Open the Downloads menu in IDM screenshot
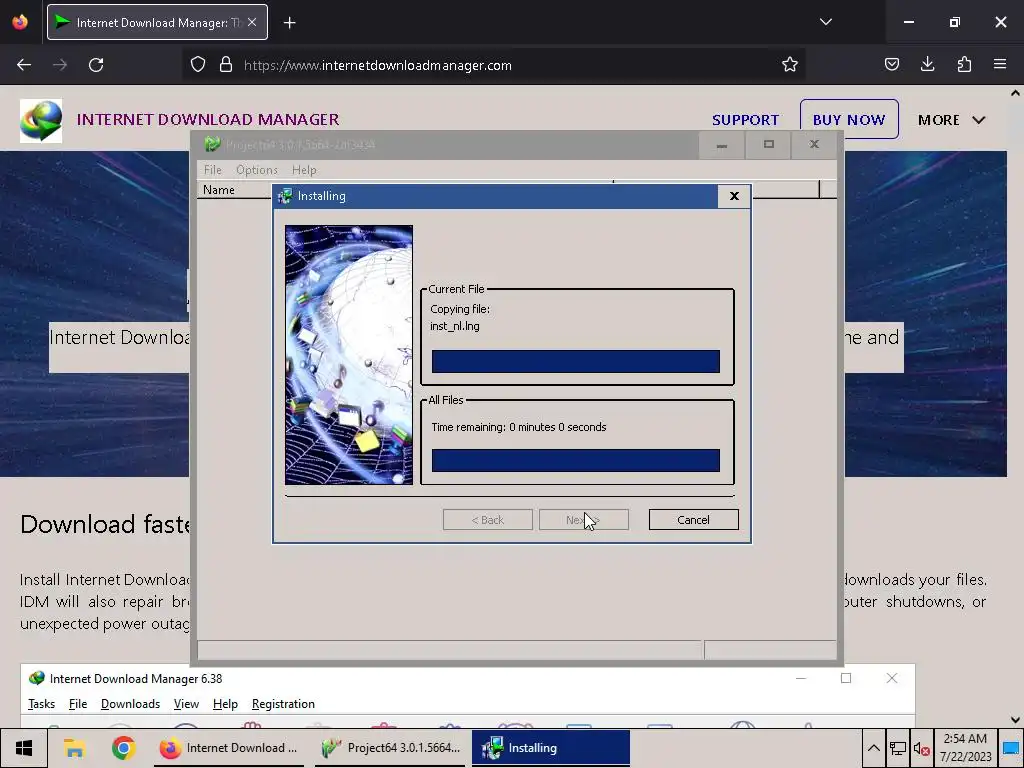This screenshot has width=1024, height=768. coord(131,704)
